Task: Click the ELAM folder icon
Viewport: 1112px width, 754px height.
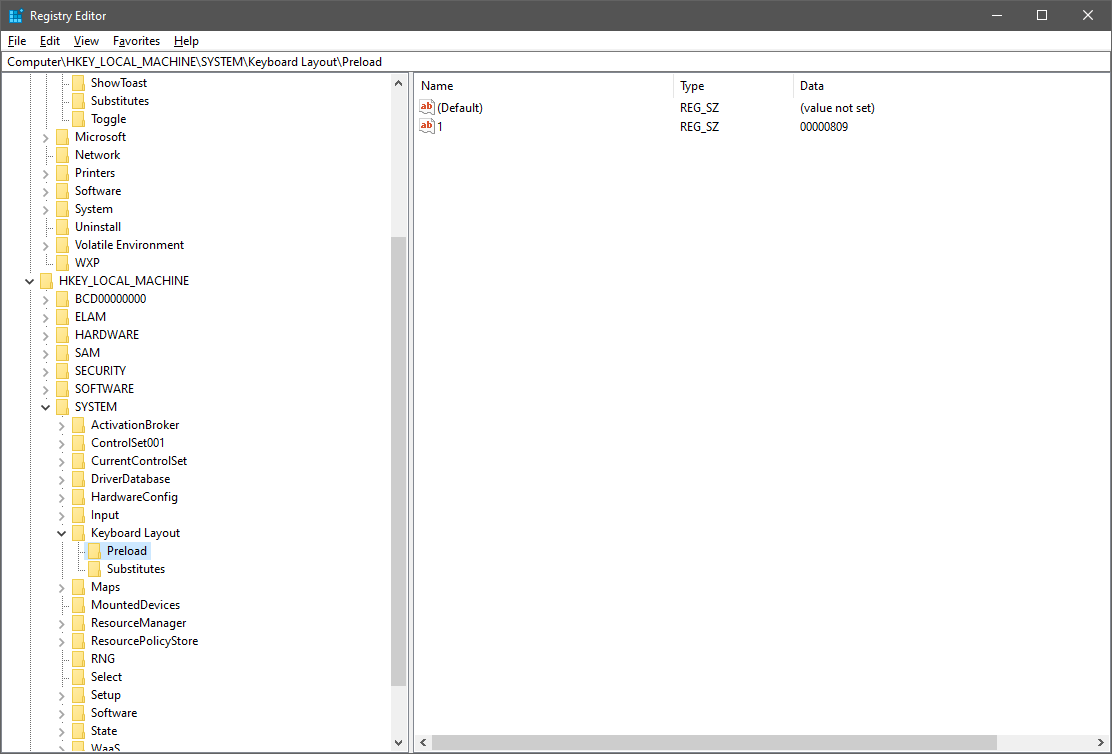Action: coord(63,317)
